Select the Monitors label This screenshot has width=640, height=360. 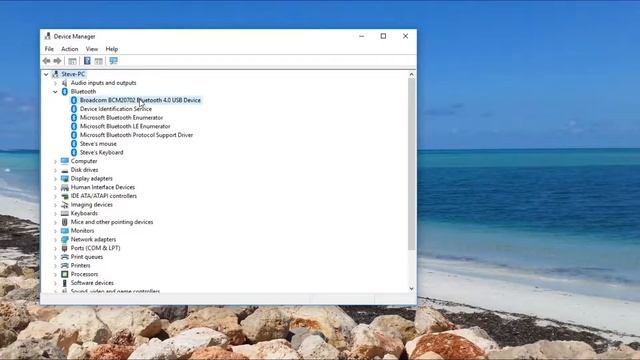[x=82, y=231]
